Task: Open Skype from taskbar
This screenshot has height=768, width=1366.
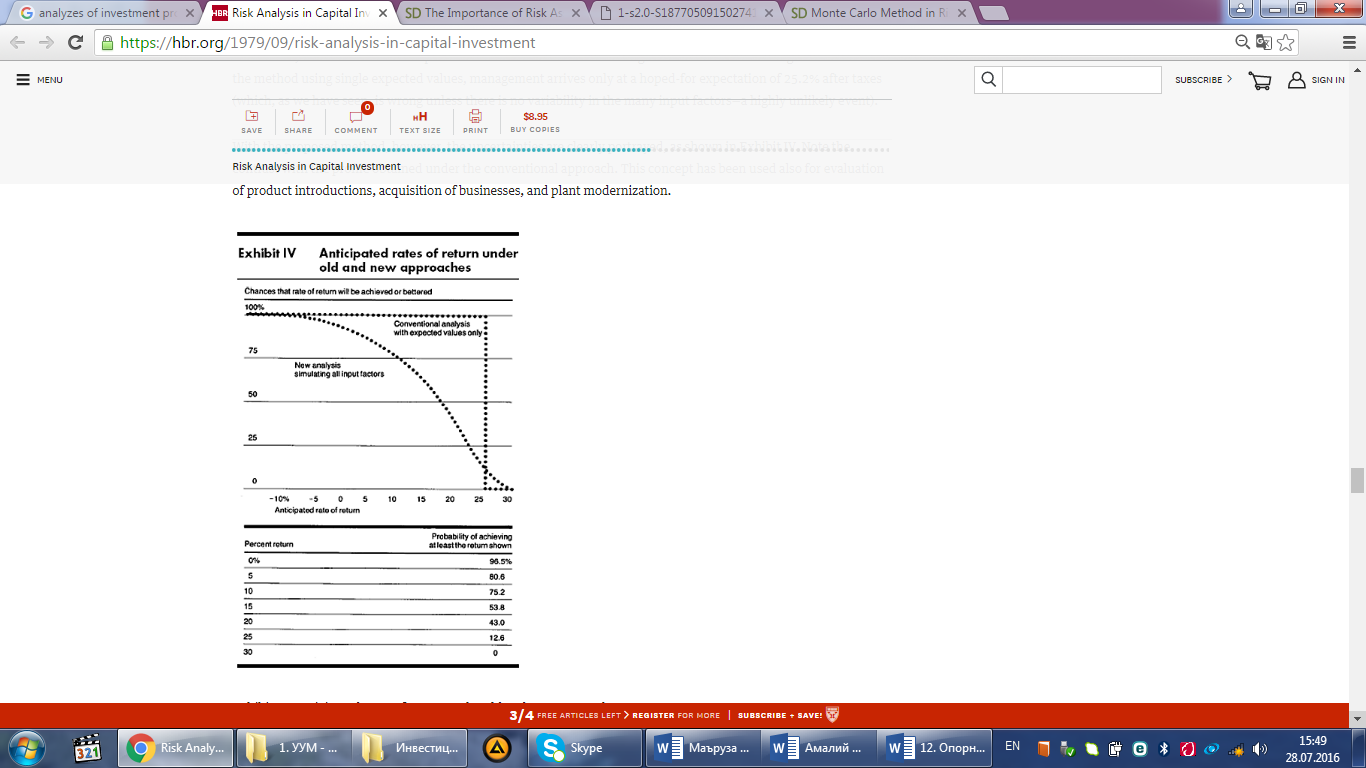Action: click(x=586, y=747)
